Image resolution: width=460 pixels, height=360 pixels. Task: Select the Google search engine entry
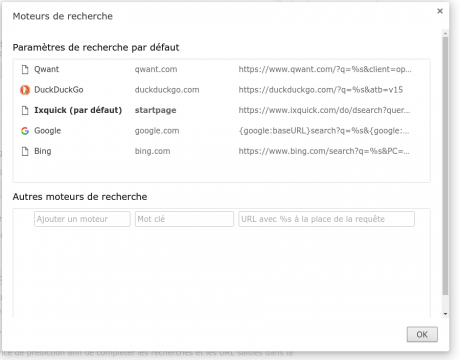[x=222, y=131]
